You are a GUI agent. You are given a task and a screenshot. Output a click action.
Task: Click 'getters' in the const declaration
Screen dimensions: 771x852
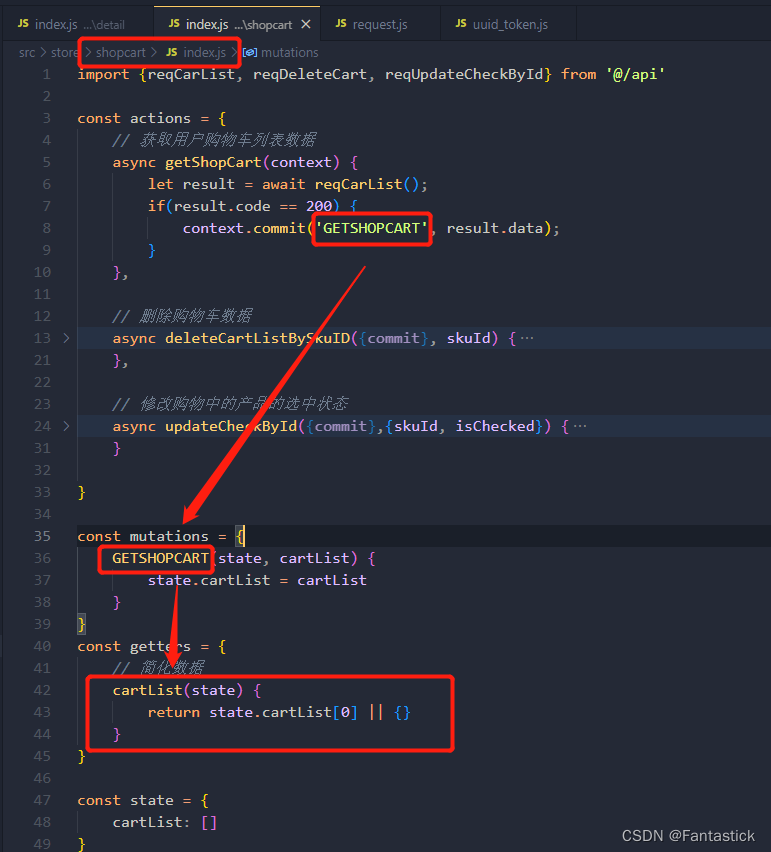click(x=160, y=647)
